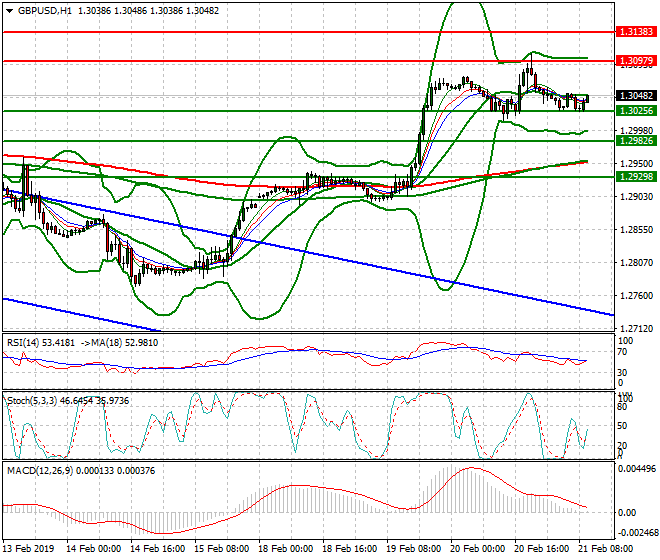
Task: Select the RSI scale value 70
Action: (622, 352)
